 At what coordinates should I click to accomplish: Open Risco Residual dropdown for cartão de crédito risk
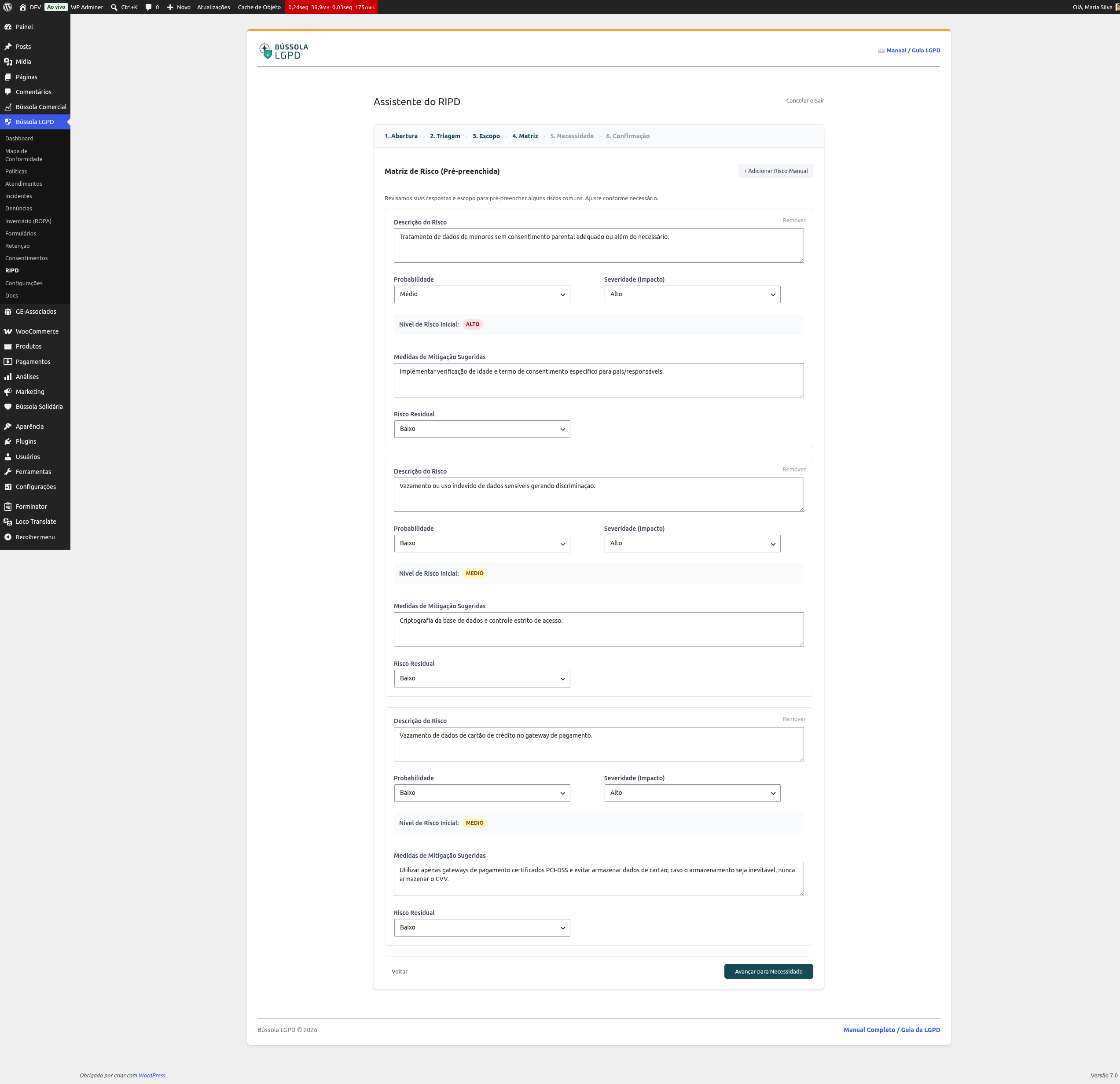[482, 928]
